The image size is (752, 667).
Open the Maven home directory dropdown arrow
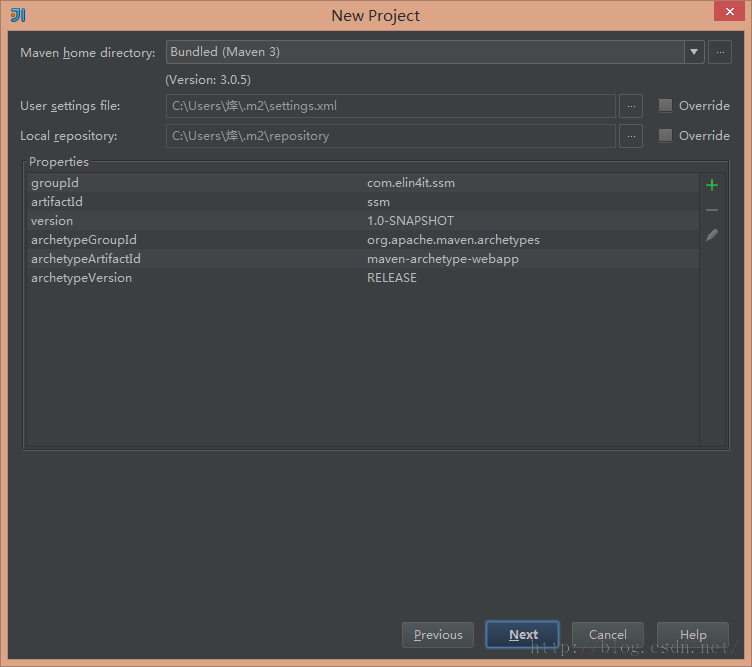[694, 52]
